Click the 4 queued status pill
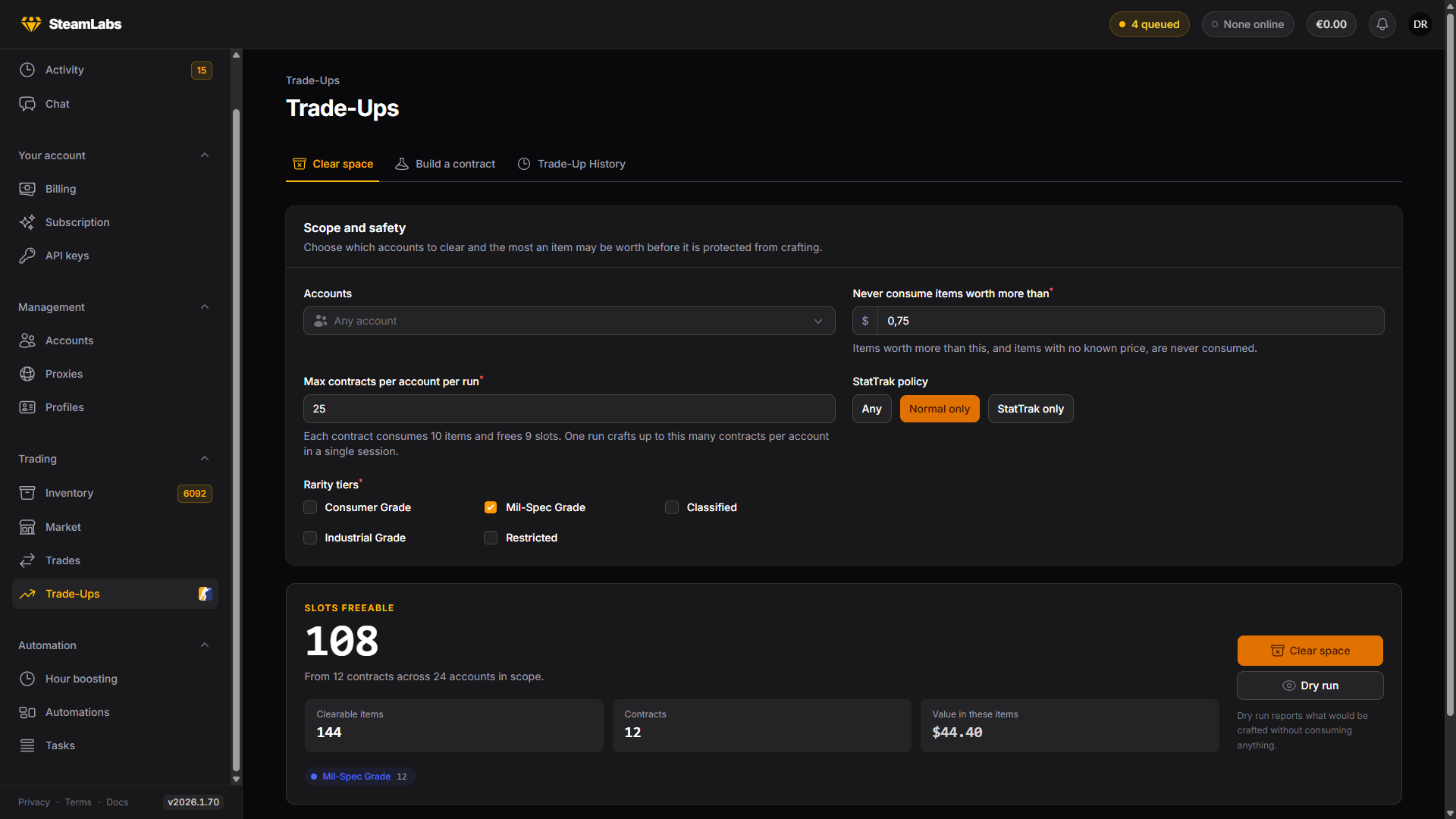Screen dimensions: 1456x819 1150,24
